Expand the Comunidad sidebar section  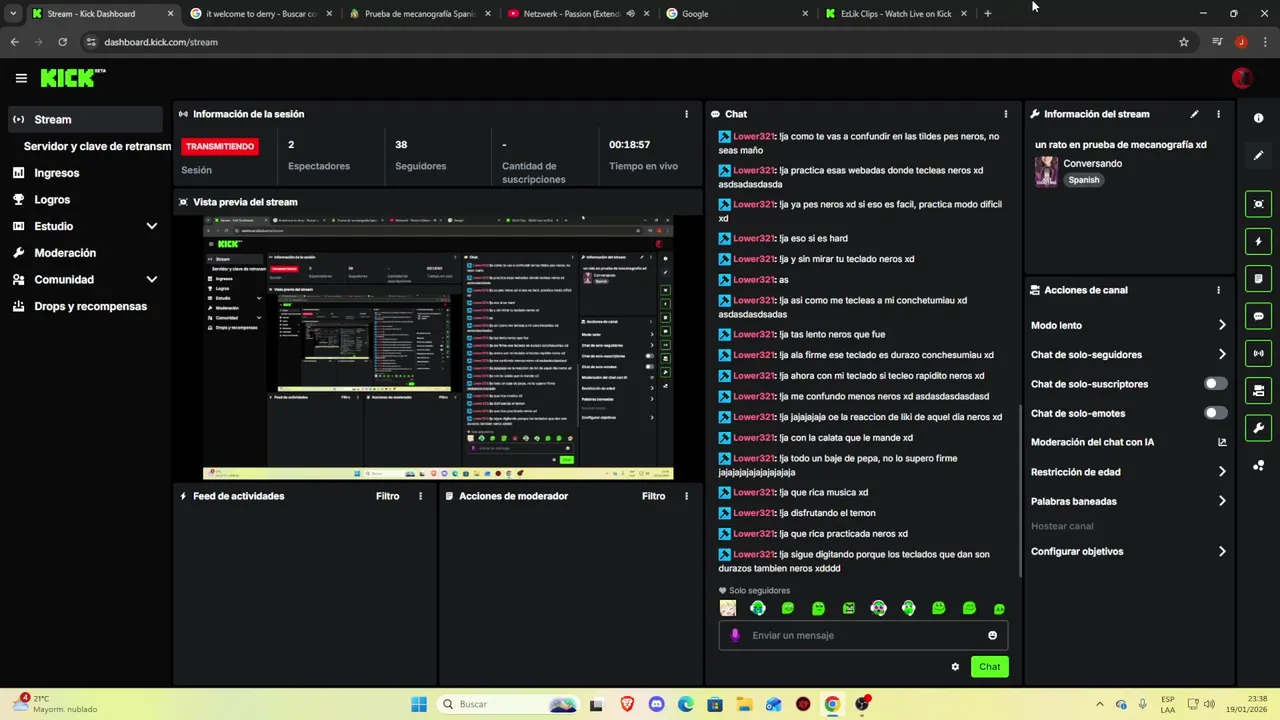click(x=152, y=280)
